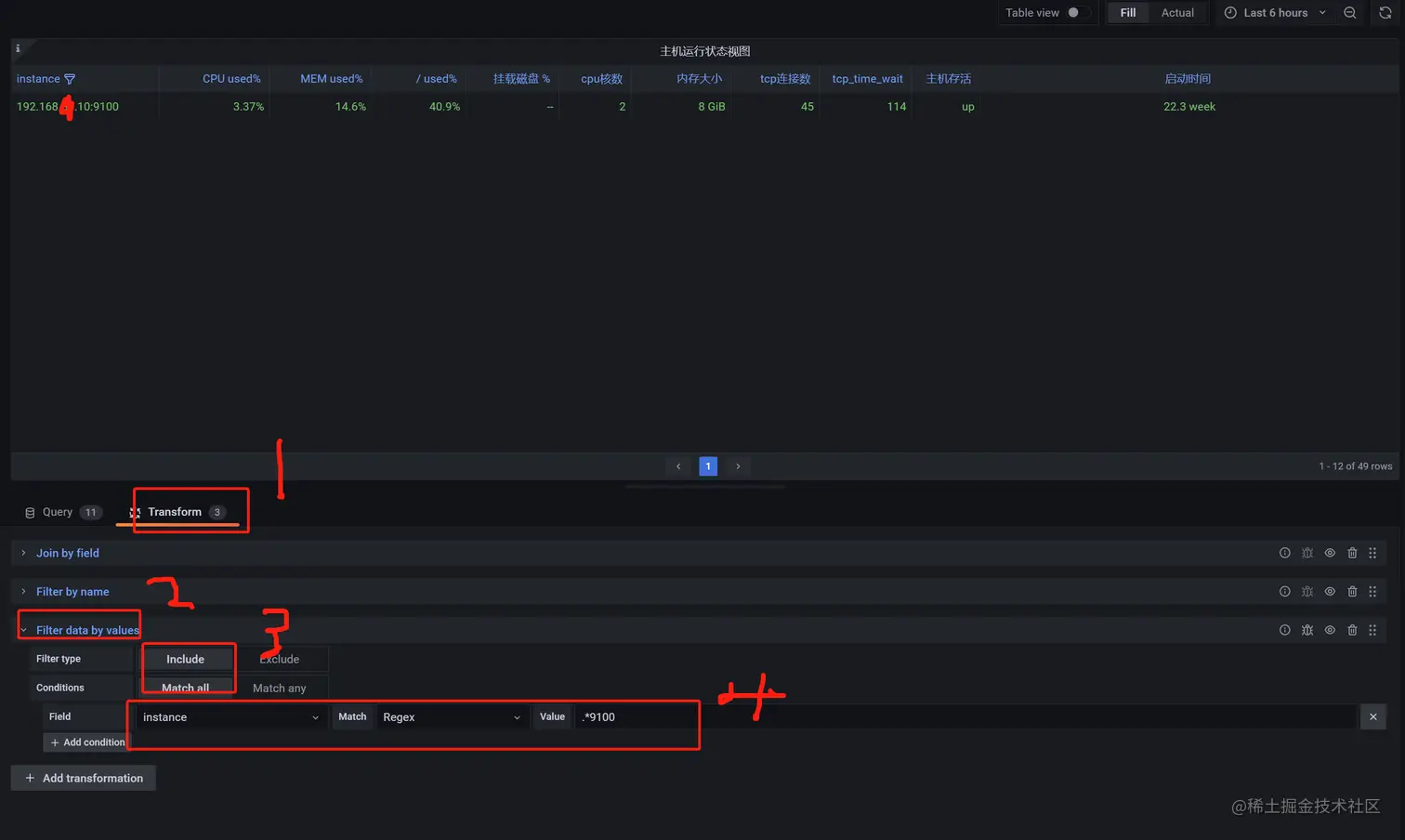Screen dimensions: 1405x840
Task: Click drag handle of Filter by name
Action: [1372, 592]
